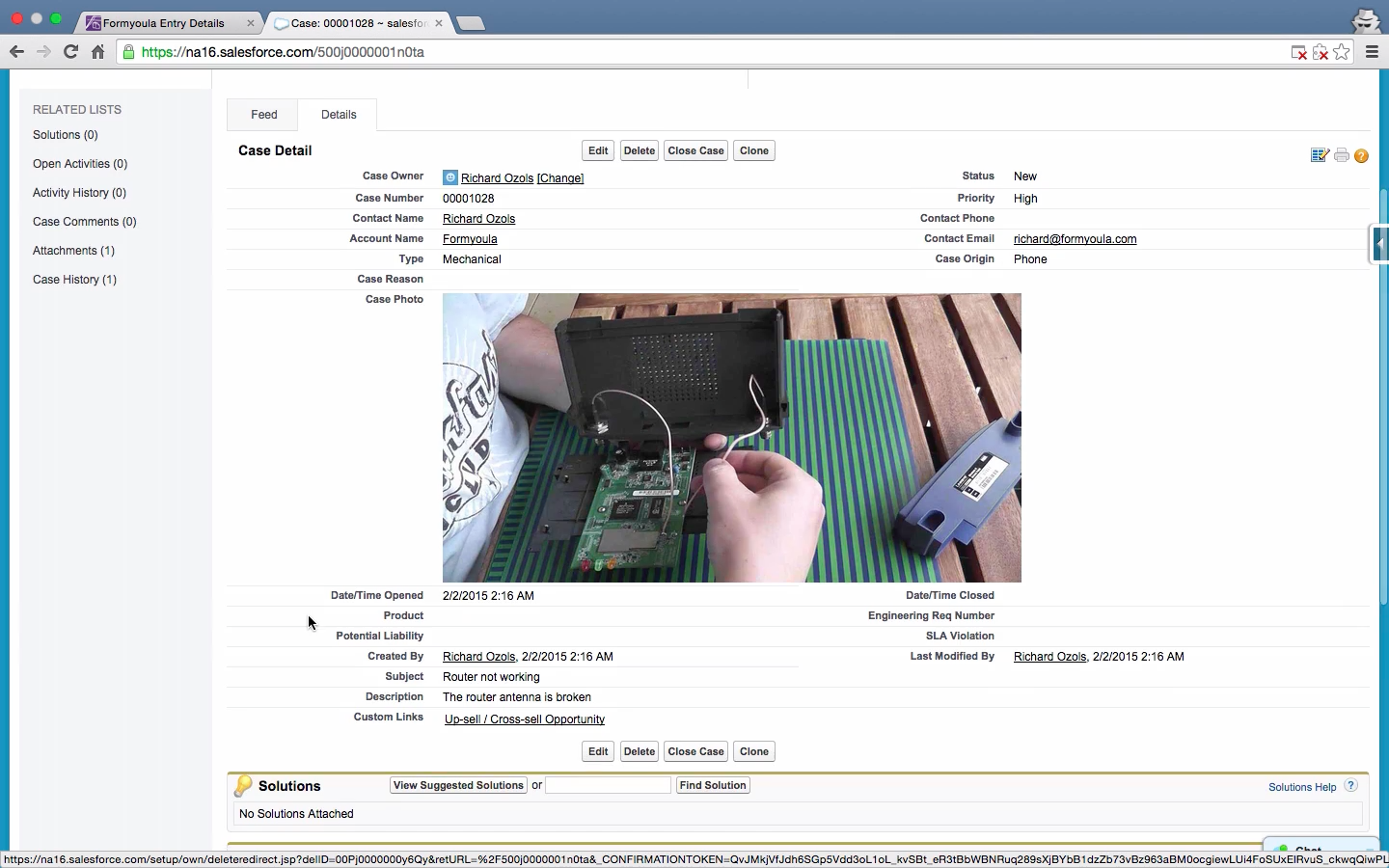Image resolution: width=1389 pixels, height=868 pixels.
Task: Jump to Case Comments (0) related list
Action: 85,222
